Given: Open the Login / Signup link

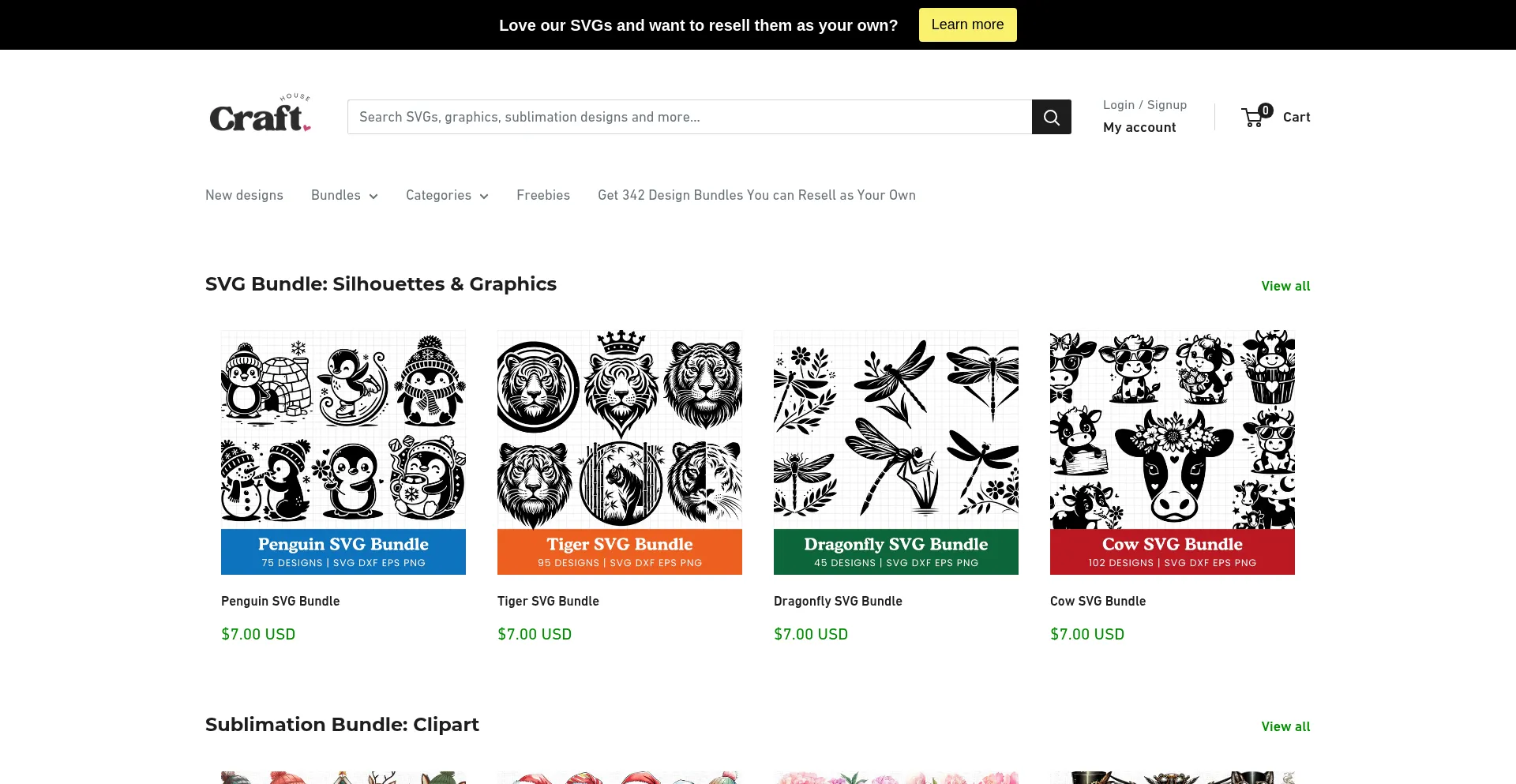Looking at the screenshot, I should (1144, 104).
